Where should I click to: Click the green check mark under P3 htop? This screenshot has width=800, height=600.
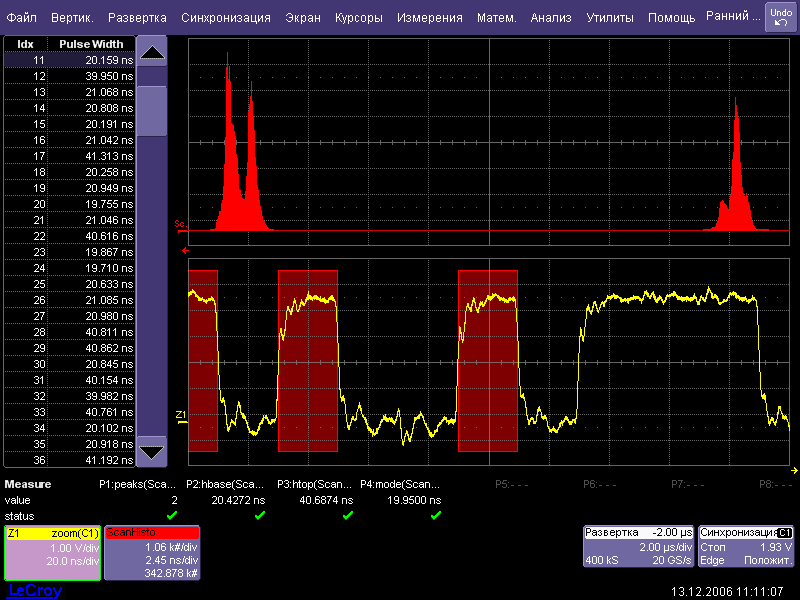point(347,515)
